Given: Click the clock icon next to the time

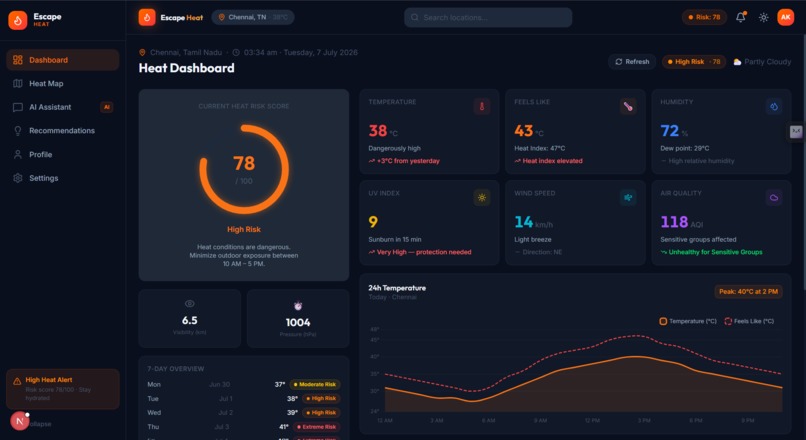Looking at the screenshot, I should [x=236, y=52].
